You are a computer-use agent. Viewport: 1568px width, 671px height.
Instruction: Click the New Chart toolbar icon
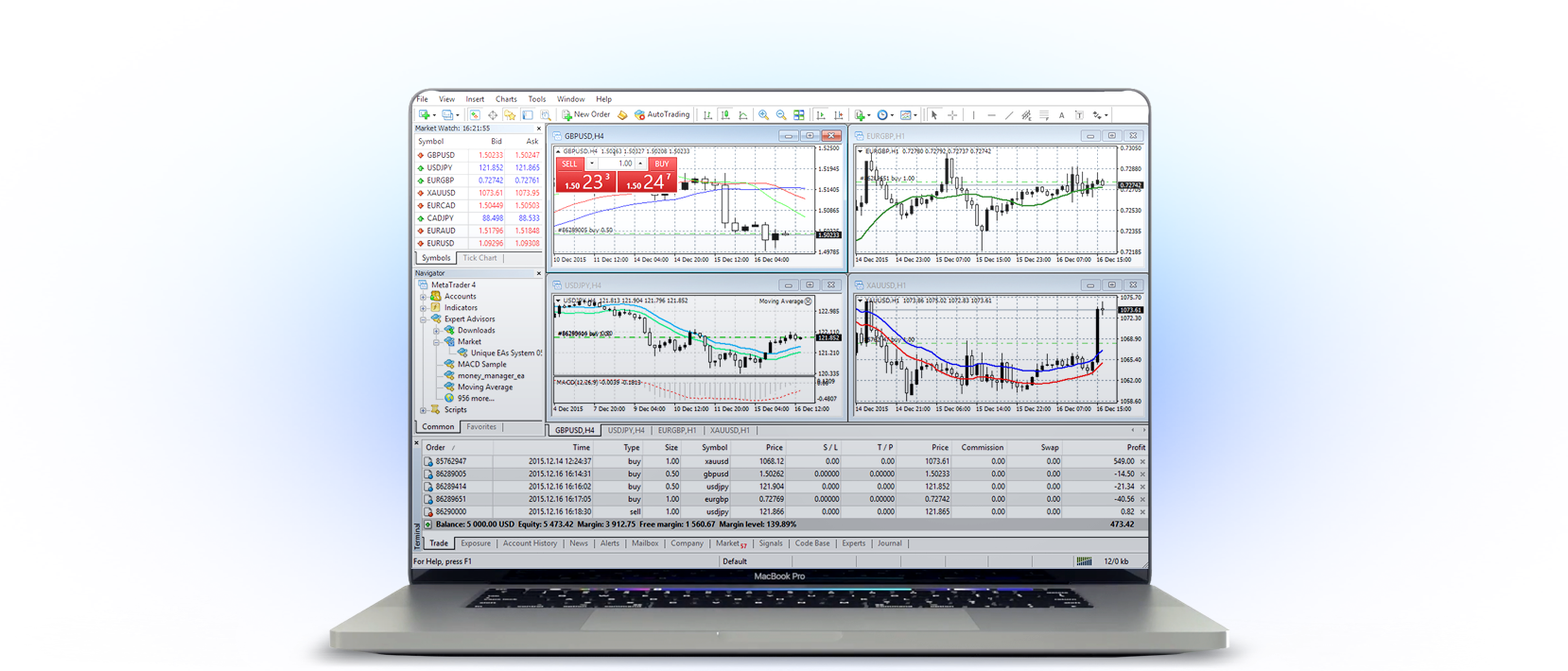coord(426,115)
